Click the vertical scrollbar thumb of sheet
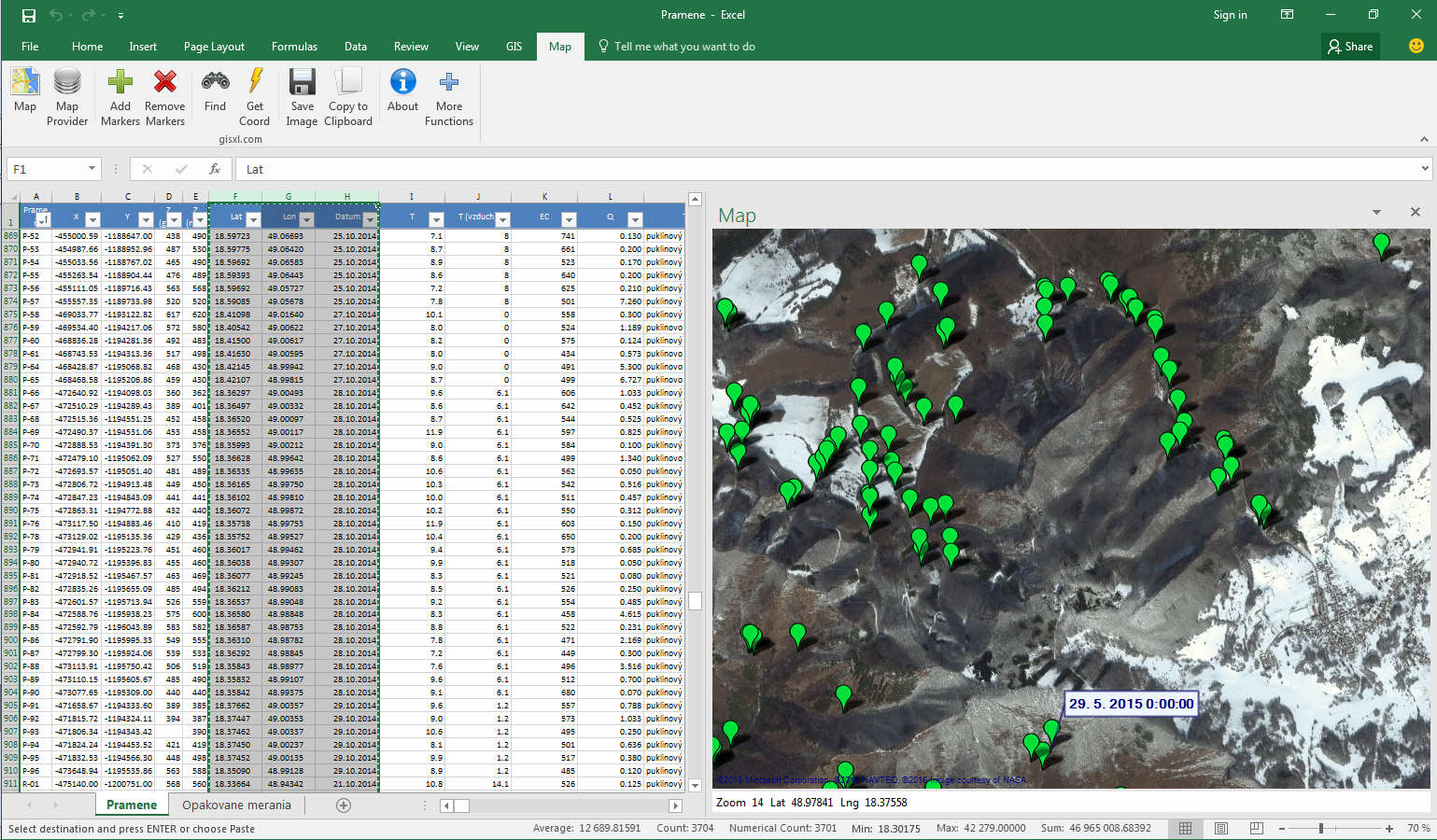Image resolution: width=1437 pixels, height=840 pixels. pos(695,601)
